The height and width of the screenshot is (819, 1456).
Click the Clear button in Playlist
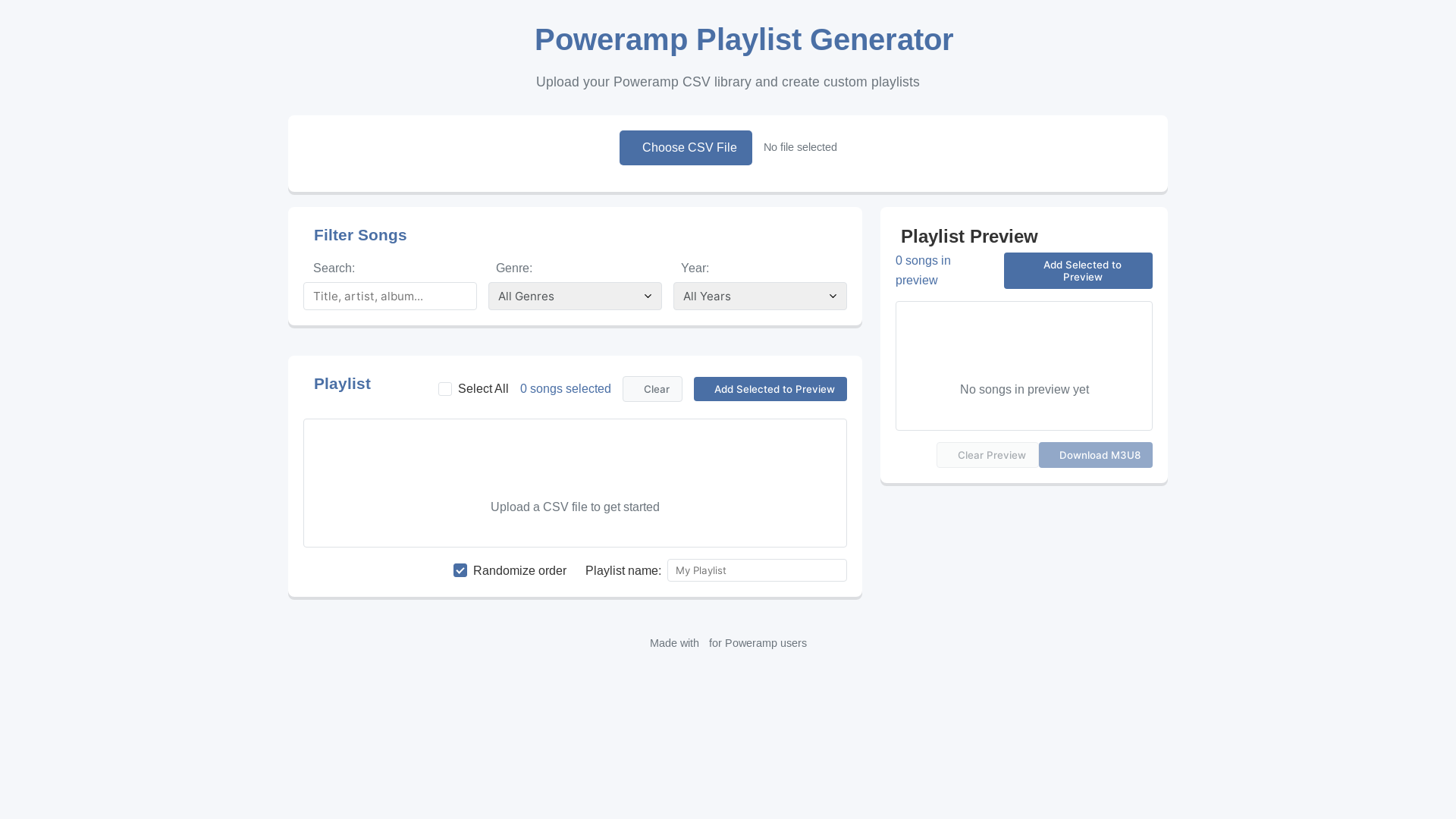click(652, 389)
